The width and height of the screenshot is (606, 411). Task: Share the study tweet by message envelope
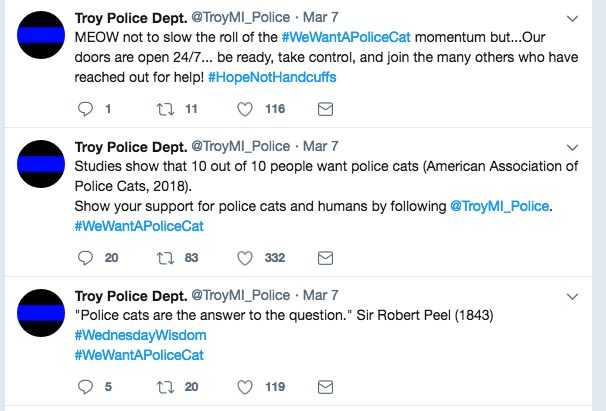click(325, 258)
